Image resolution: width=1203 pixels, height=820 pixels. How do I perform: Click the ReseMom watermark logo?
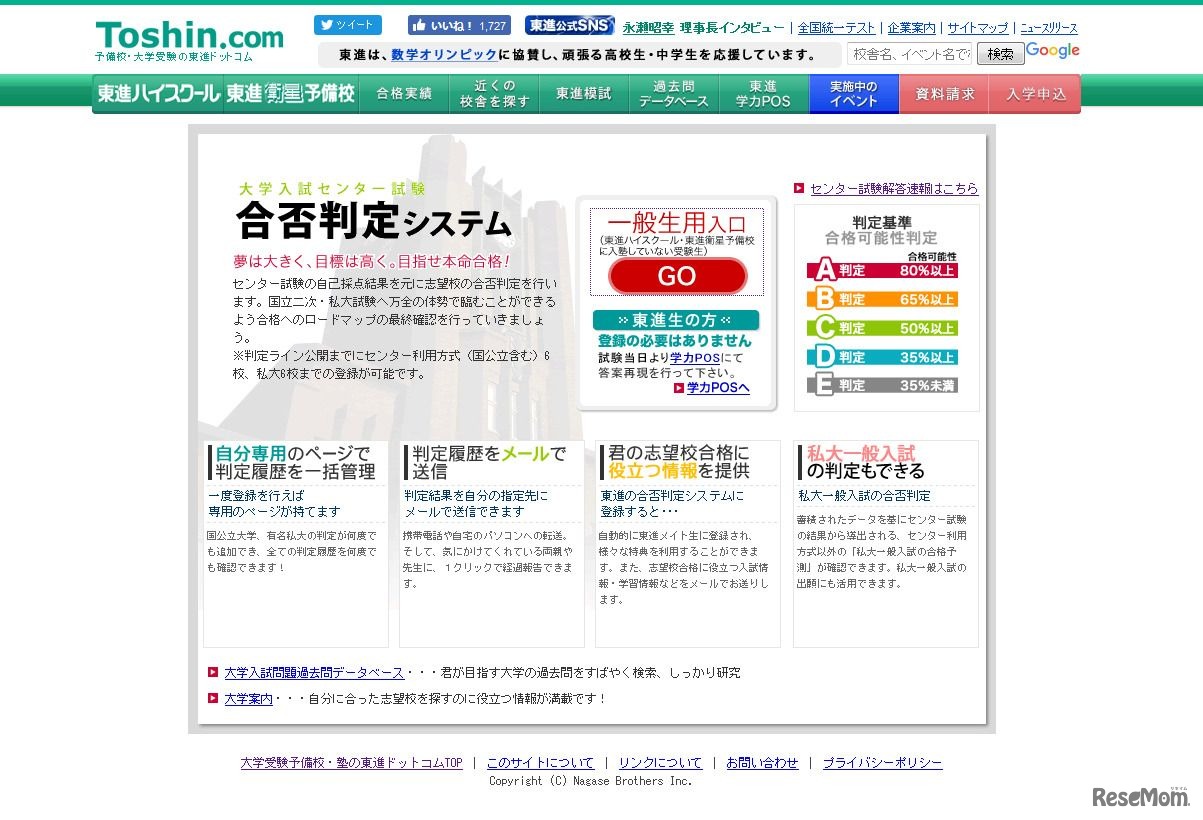[x=1141, y=796]
